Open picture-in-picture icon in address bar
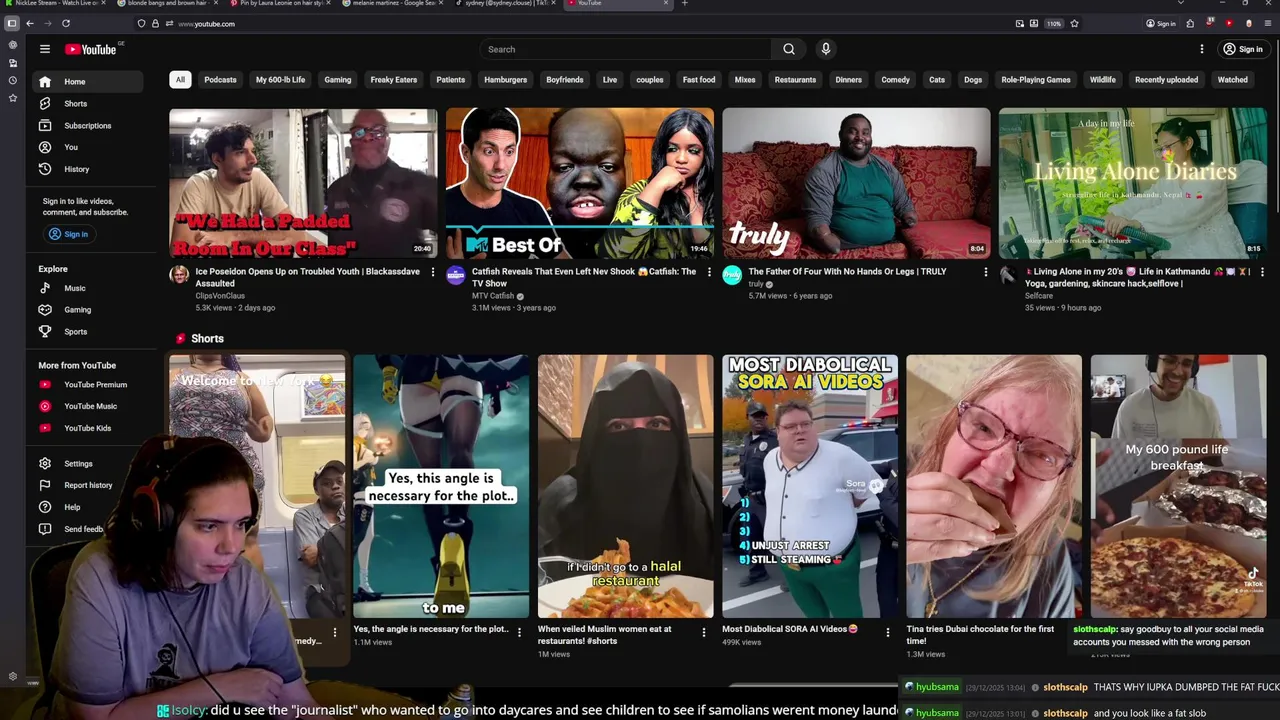Image resolution: width=1280 pixels, height=720 pixels. click(x=1019, y=23)
